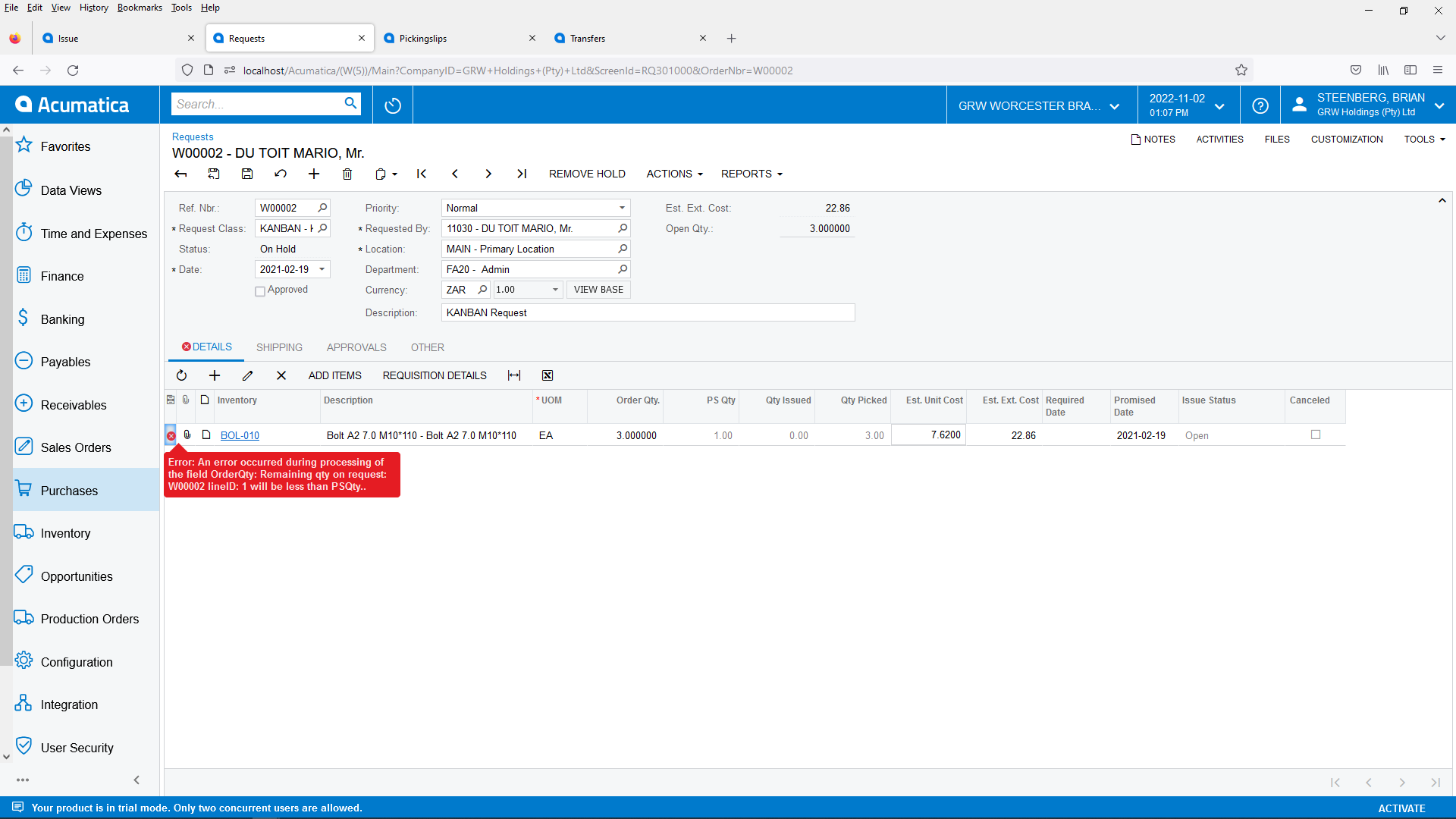Open the Inventory sidebar module
1456x819 pixels.
pos(65,533)
